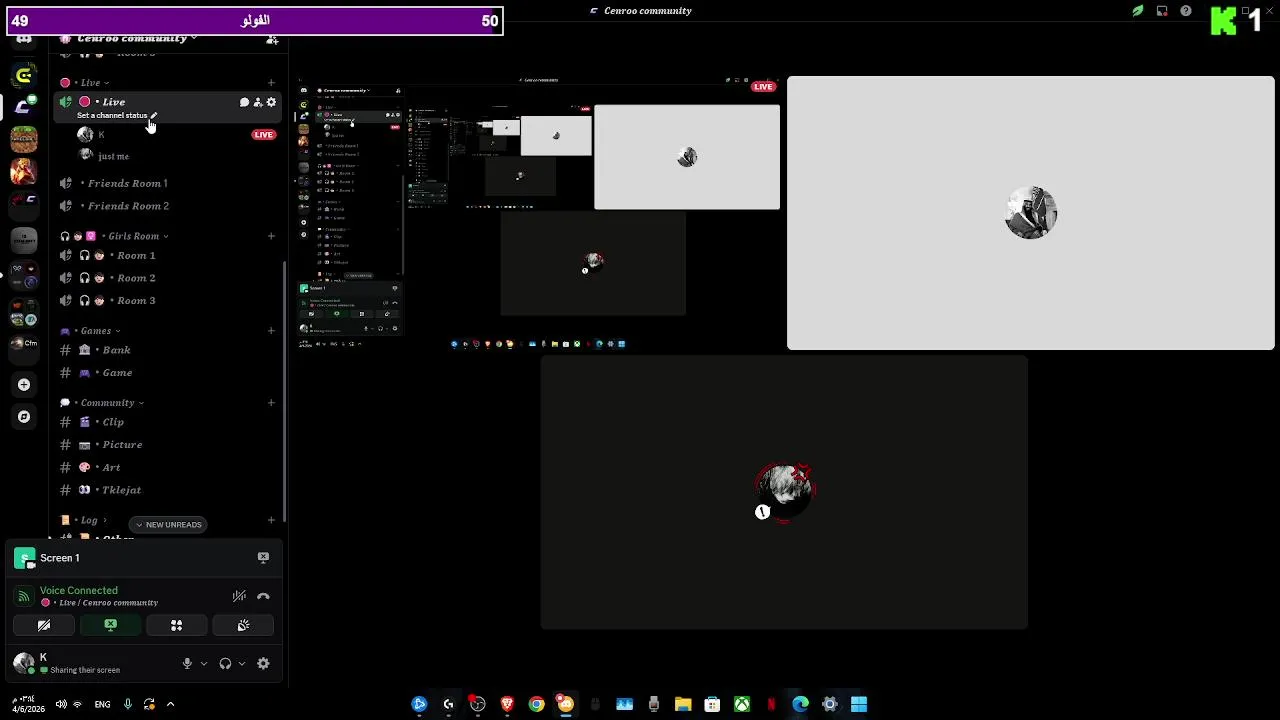Open File Explorer on the taskbar

click(x=683, y=704)
